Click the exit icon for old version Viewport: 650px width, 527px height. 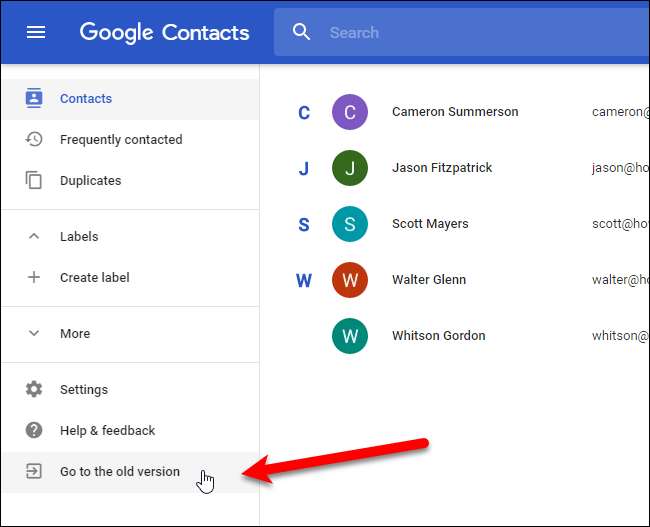pyautogui.click(x=34, y=471)
